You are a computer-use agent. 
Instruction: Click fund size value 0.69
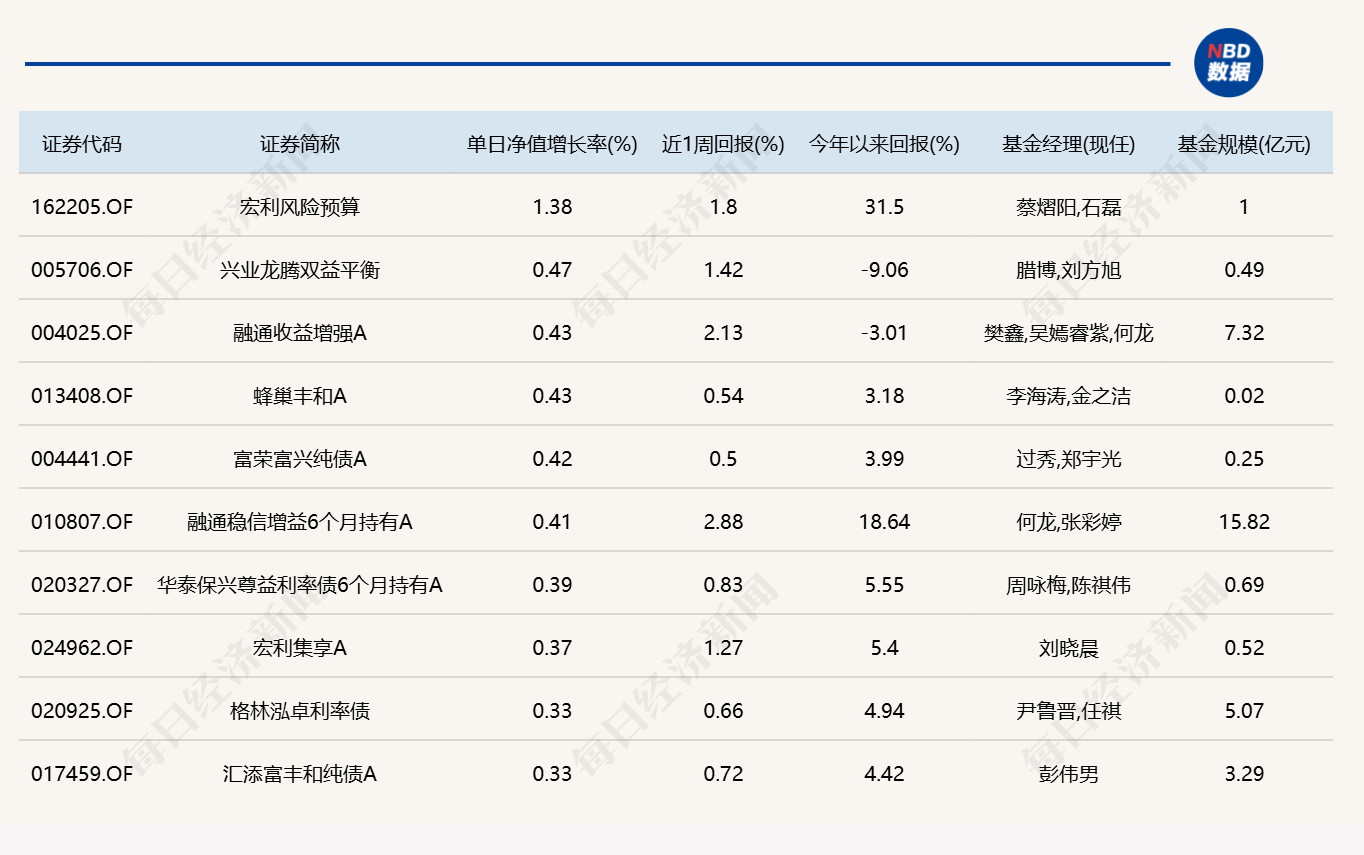click(1244, 585)
